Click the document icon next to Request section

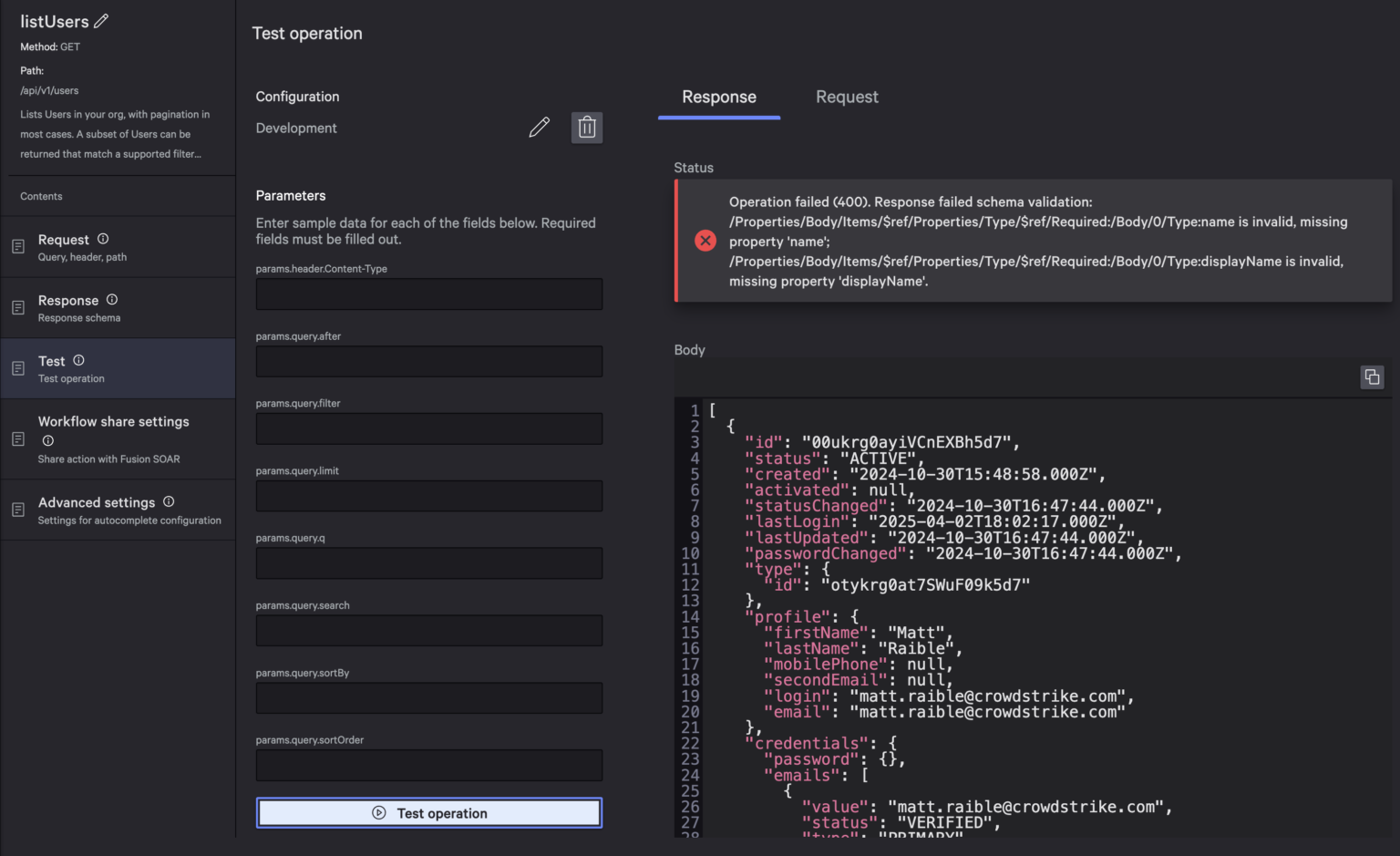pos(18,246)
